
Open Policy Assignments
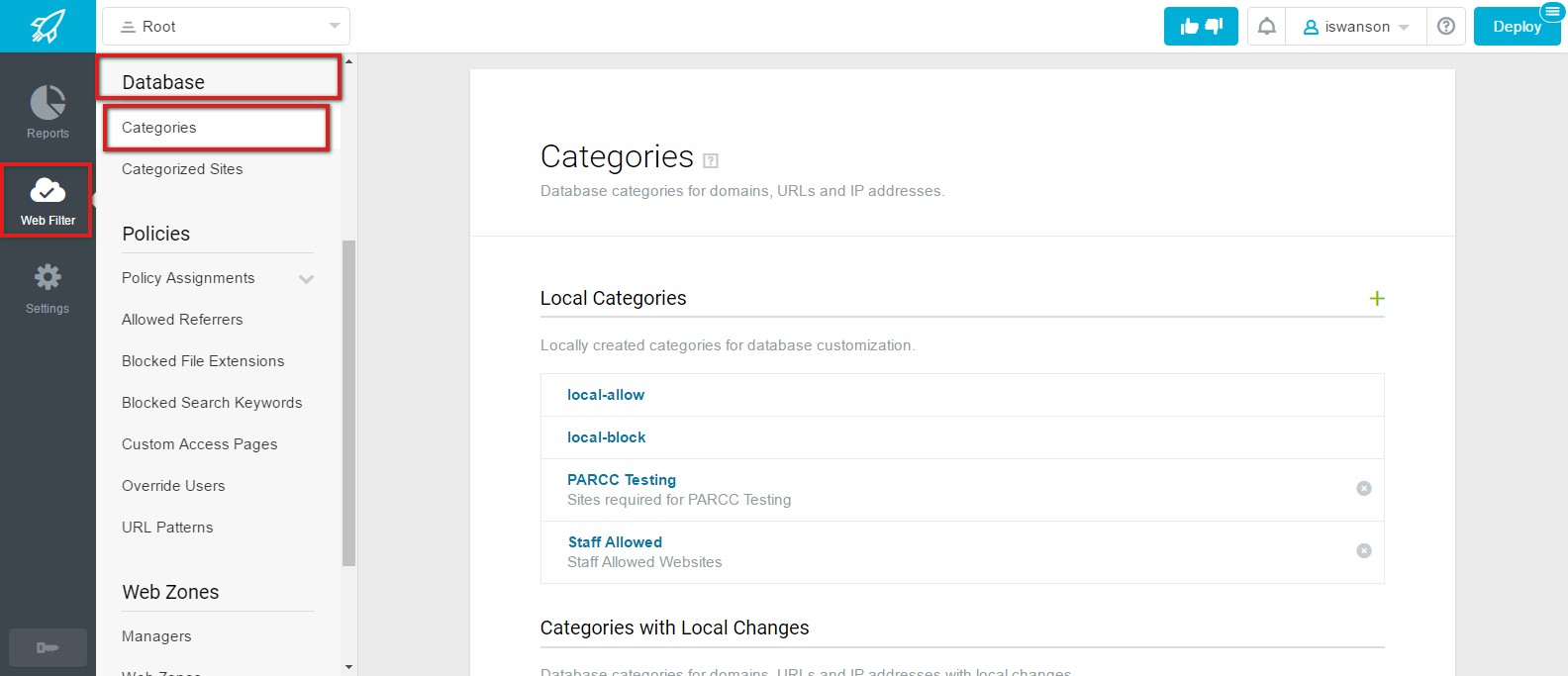click(188, 278)
